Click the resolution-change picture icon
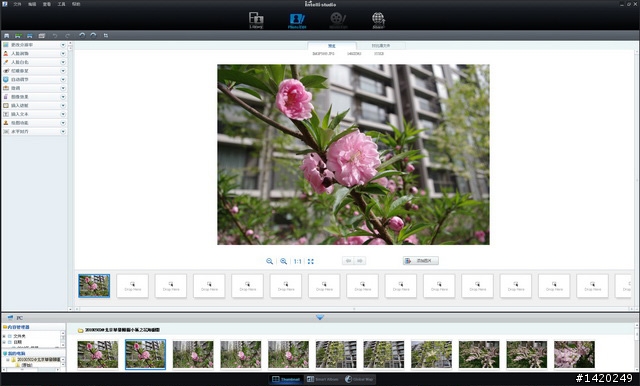640x386 pixels. tap(6, 45)
